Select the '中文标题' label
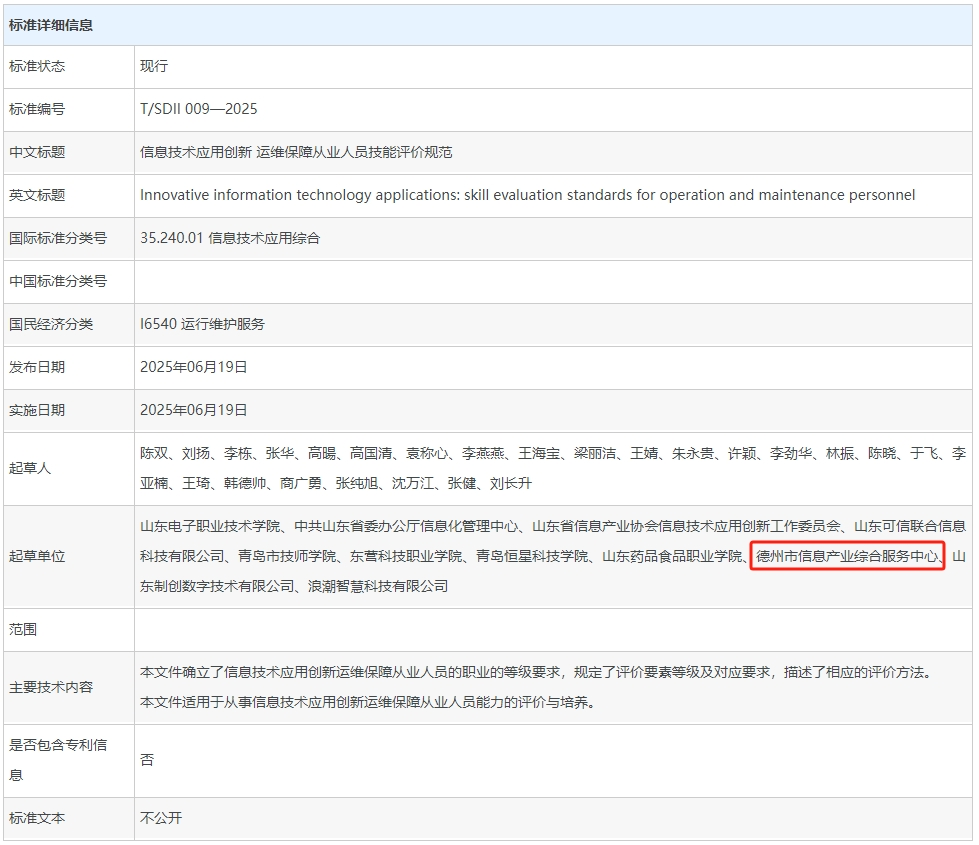The image size is (979, 845). 37,152
